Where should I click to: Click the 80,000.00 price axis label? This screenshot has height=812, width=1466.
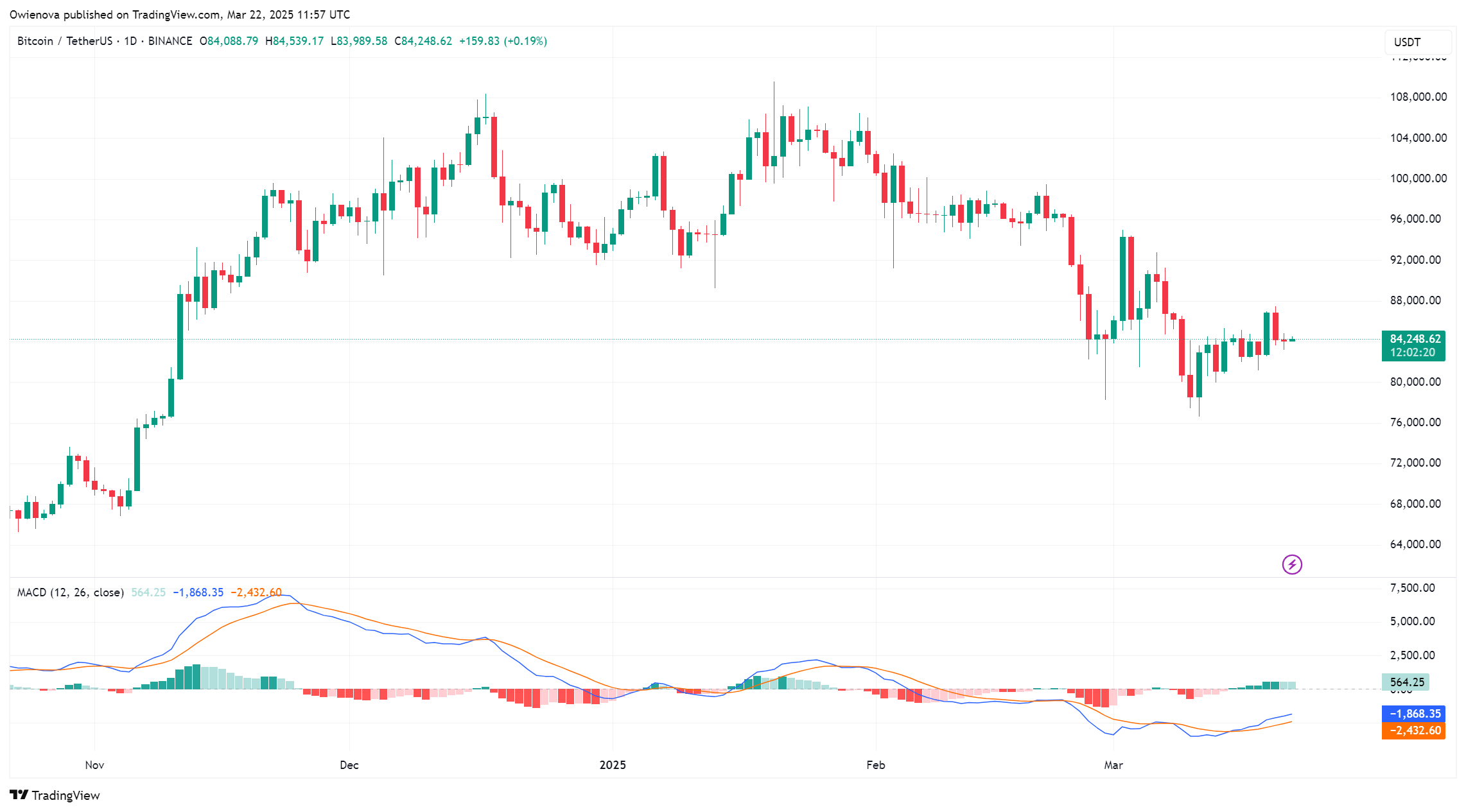click(x=1415, y=382)
